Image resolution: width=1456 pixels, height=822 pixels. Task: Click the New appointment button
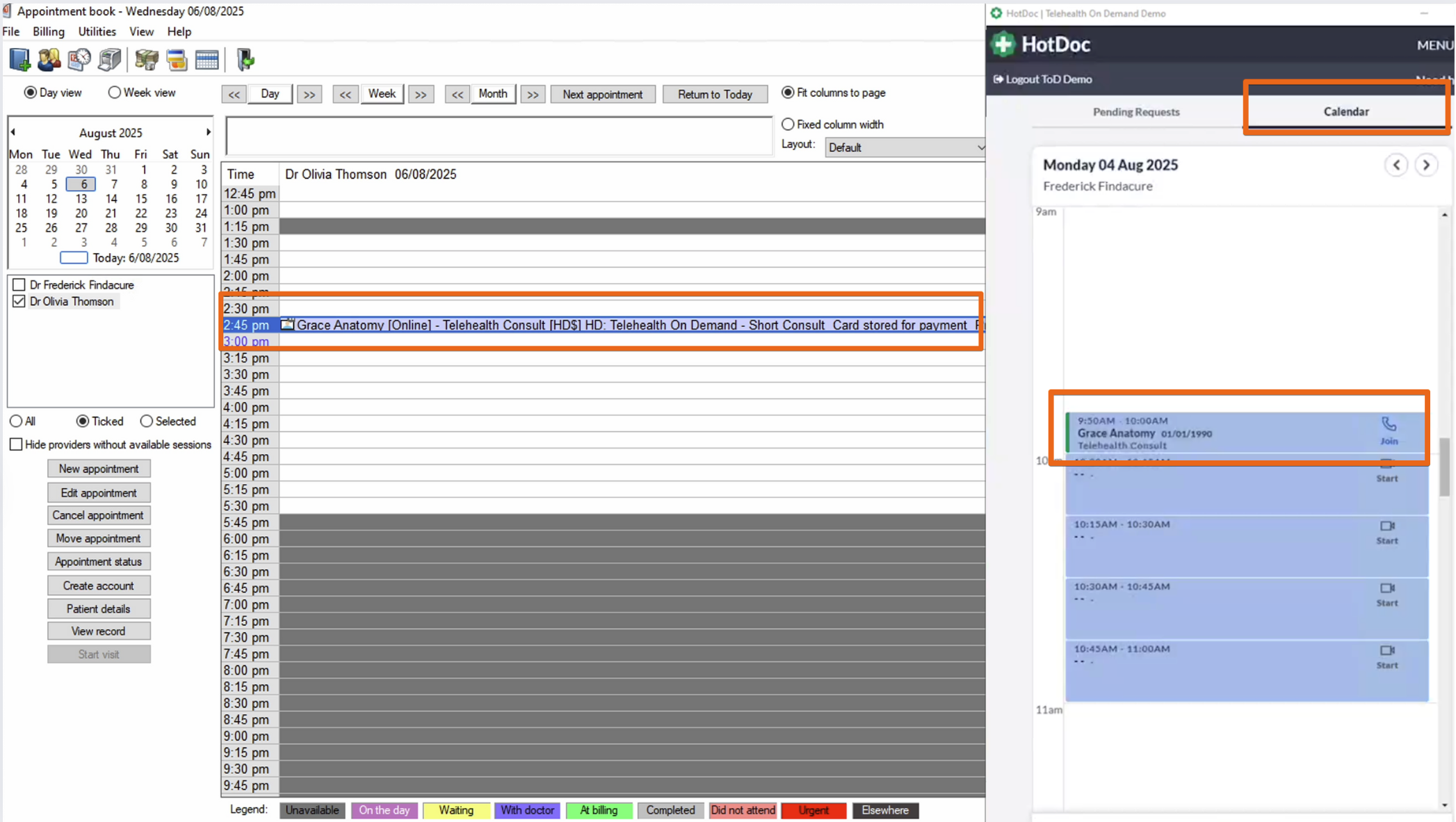[99, 469]
